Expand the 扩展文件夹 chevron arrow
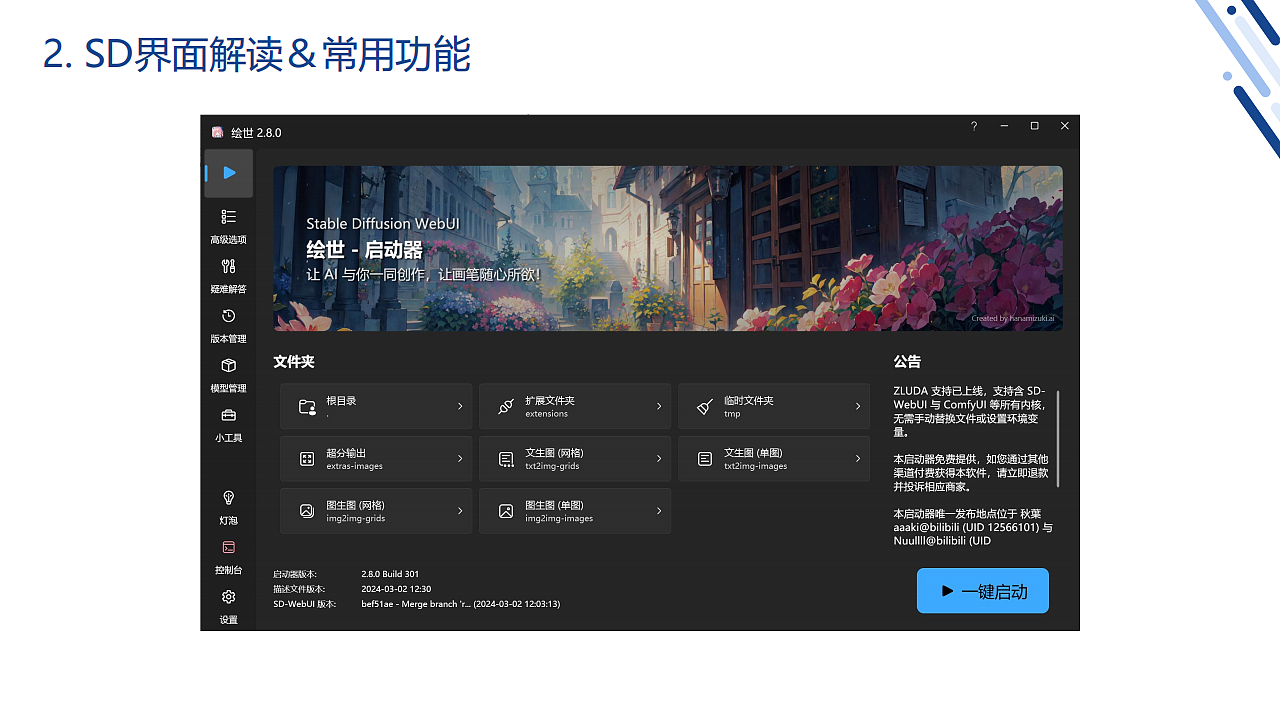Viewport: 1280px width, 720px height. (x=659, y=406)
